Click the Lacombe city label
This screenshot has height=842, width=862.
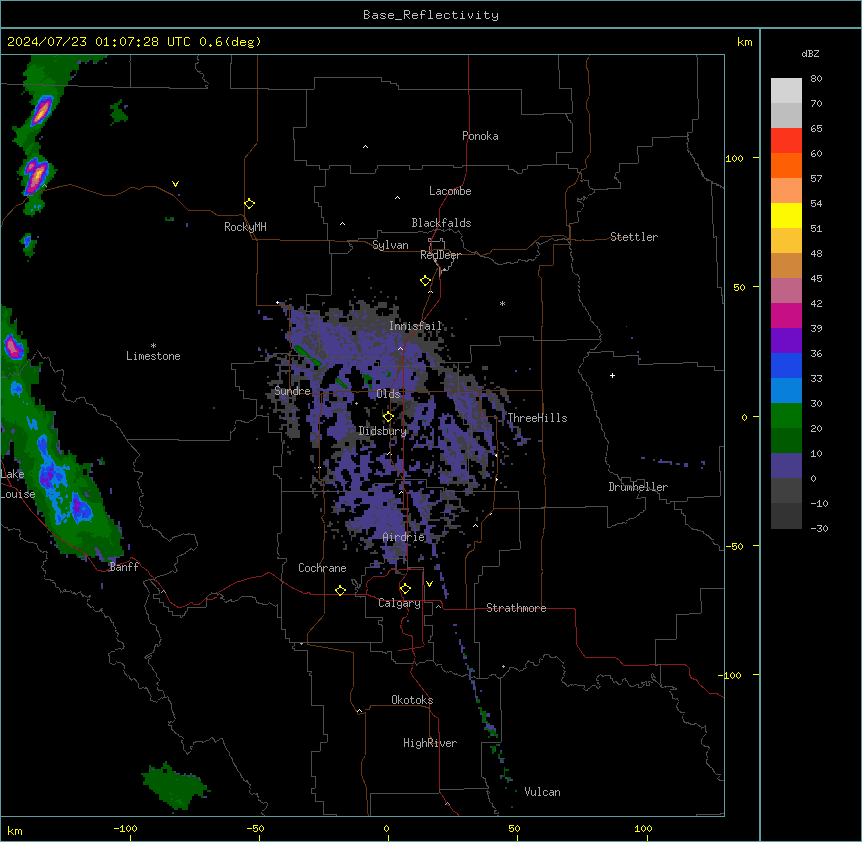[450, 191]
